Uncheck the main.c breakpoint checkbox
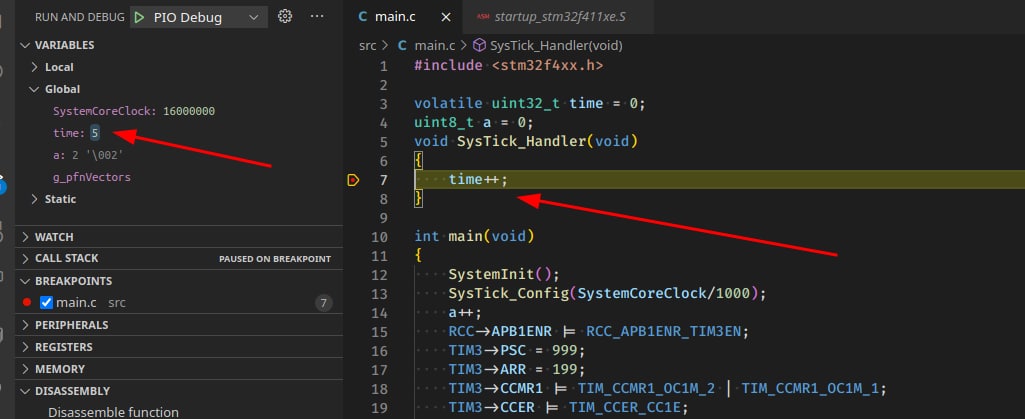1025x419 pixels. pyautogui.click(x=46, y=303)
